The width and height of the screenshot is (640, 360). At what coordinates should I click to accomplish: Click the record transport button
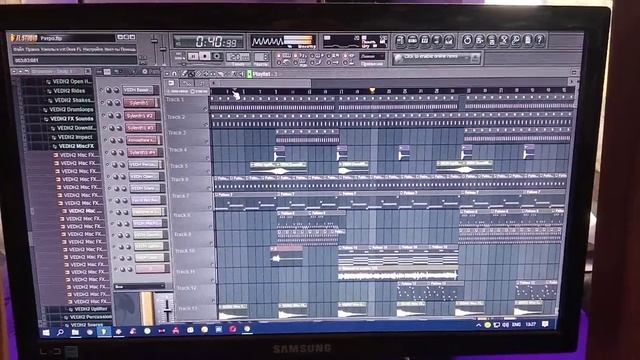[217, 56]
